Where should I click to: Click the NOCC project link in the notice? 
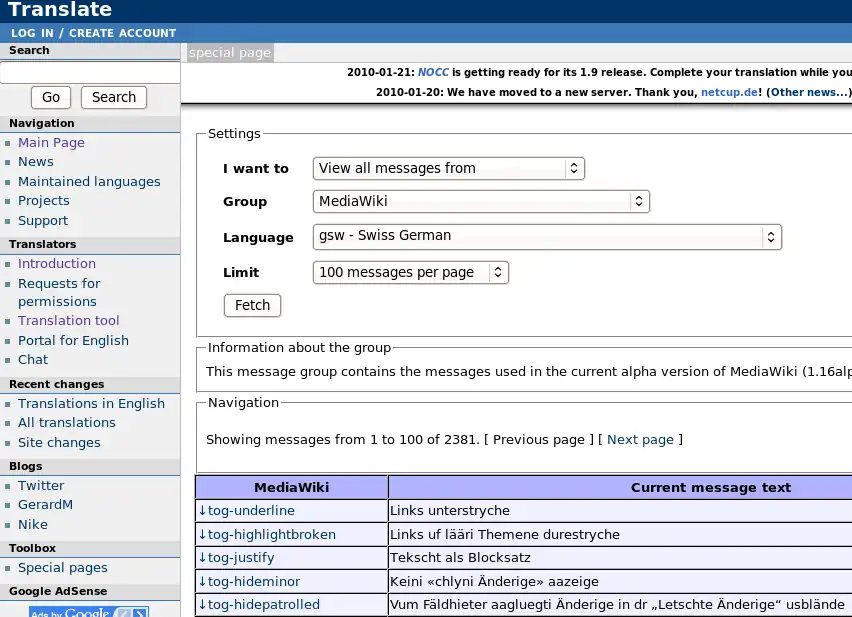[433, 72]
